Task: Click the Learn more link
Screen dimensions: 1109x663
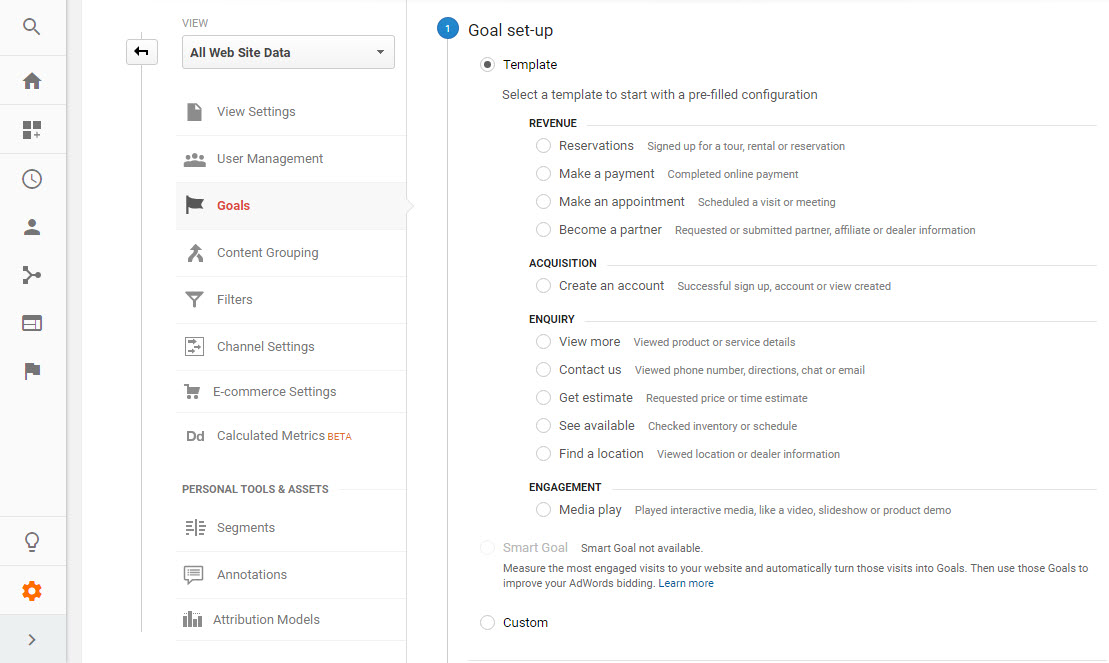Action: (686, 584)
